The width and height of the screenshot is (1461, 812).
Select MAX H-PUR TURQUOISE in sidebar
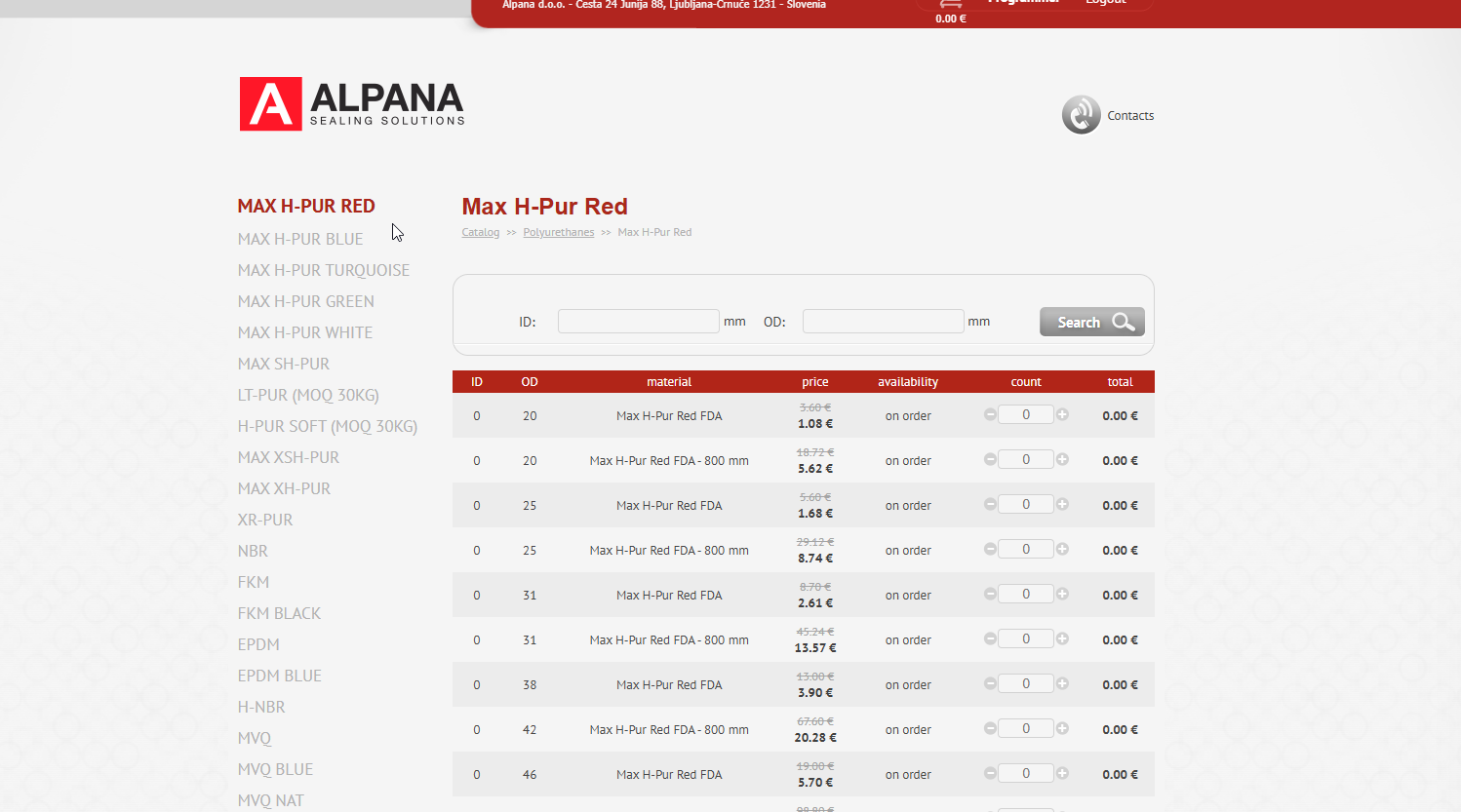tap(324, 270)
